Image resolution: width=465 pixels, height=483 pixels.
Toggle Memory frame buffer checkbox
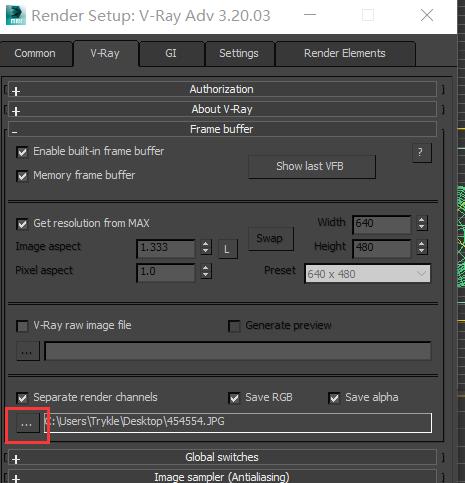point(22,176)
